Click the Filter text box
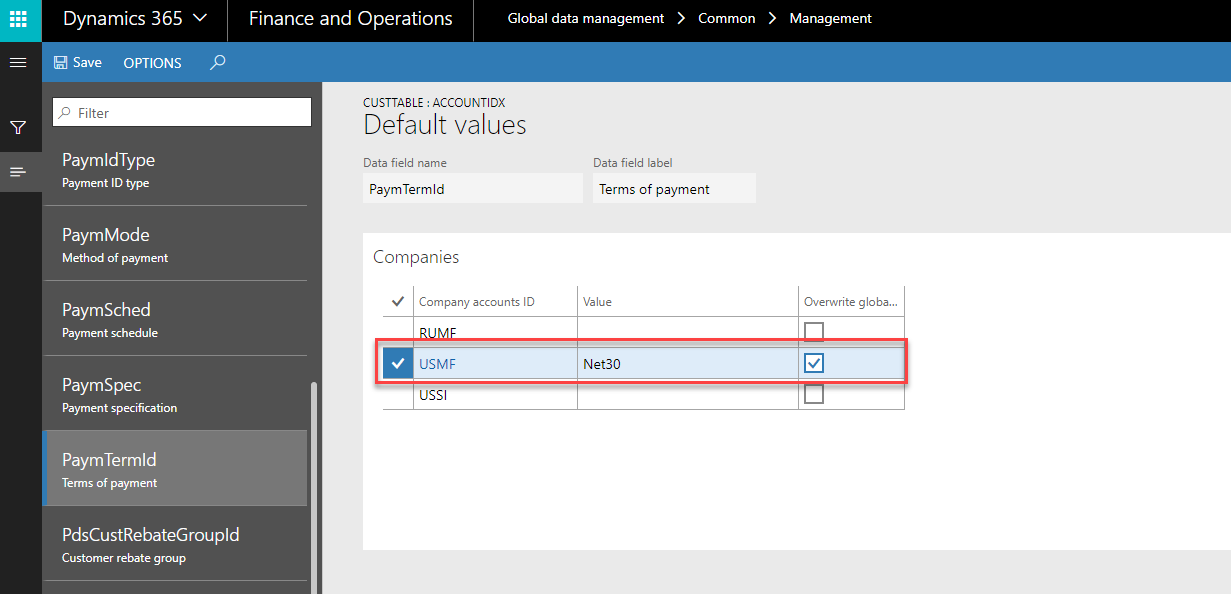1231x594 pixels. [182, 113]
